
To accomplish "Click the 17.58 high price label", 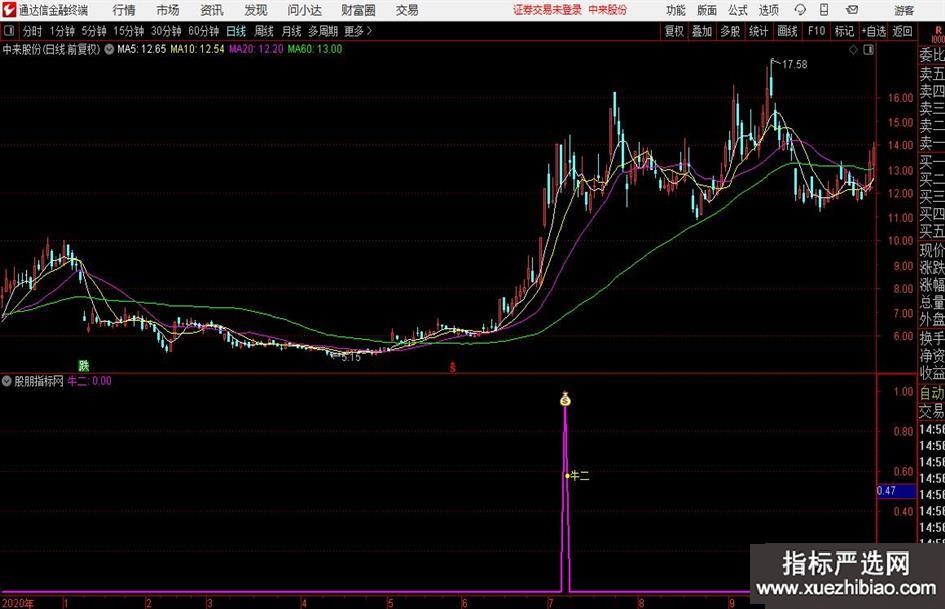I will click(x=794, y=65).
